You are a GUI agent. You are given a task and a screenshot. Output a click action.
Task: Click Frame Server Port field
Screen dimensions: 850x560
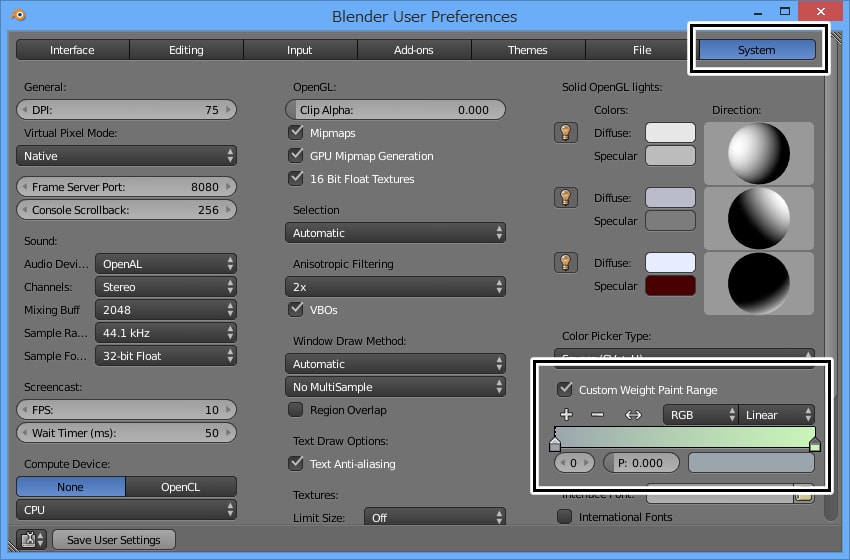click(126, 186)
